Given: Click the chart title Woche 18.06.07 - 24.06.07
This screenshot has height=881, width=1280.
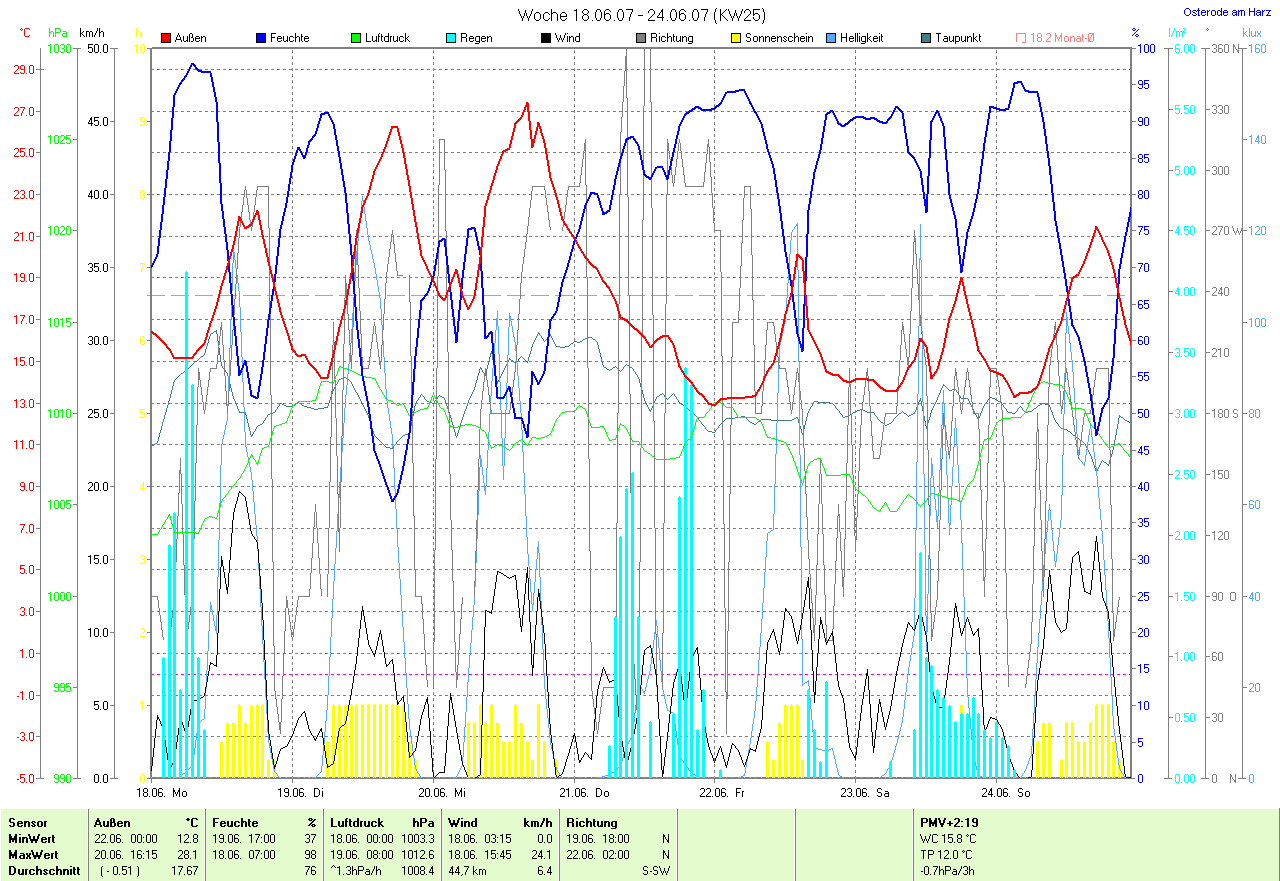Looking at the screenshot, I should (x=641, y=15).
